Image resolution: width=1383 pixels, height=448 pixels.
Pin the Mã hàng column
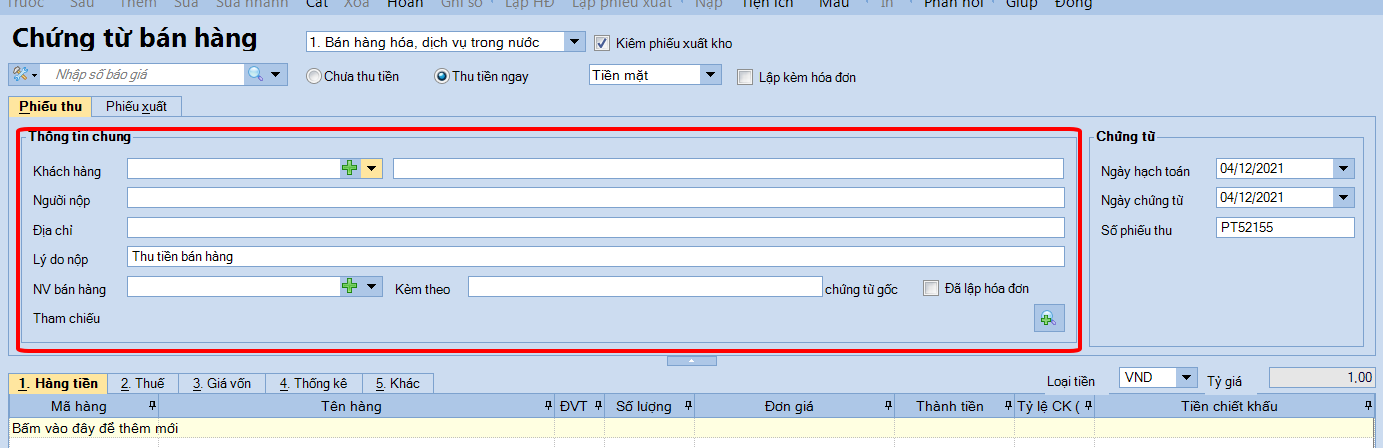click(x=152, y=406)
